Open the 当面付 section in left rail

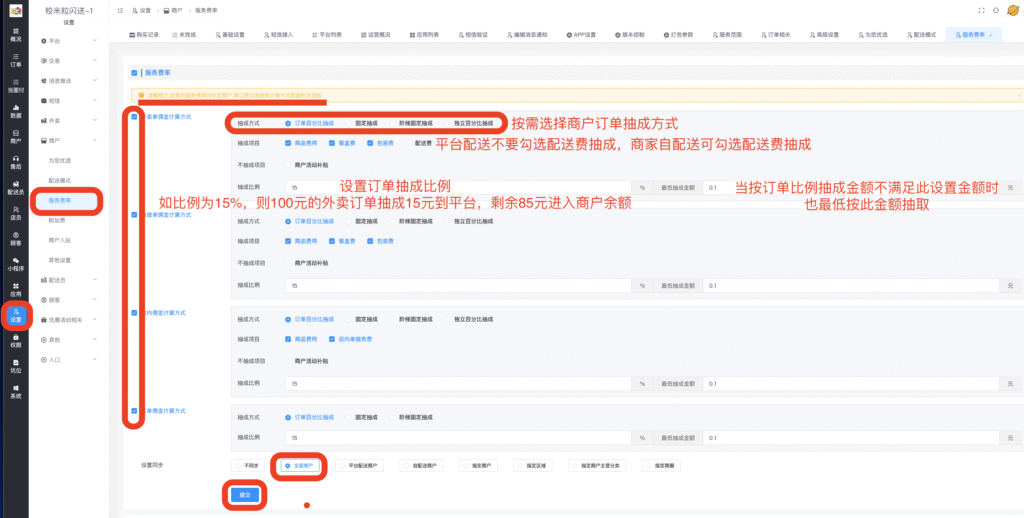point(16,86)
